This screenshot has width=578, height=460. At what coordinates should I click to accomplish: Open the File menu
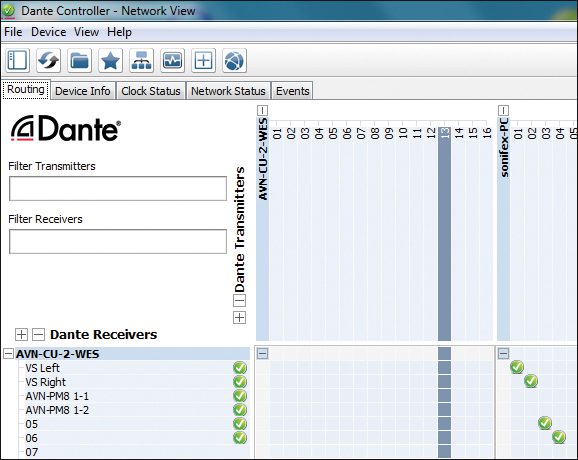(13, 32)
